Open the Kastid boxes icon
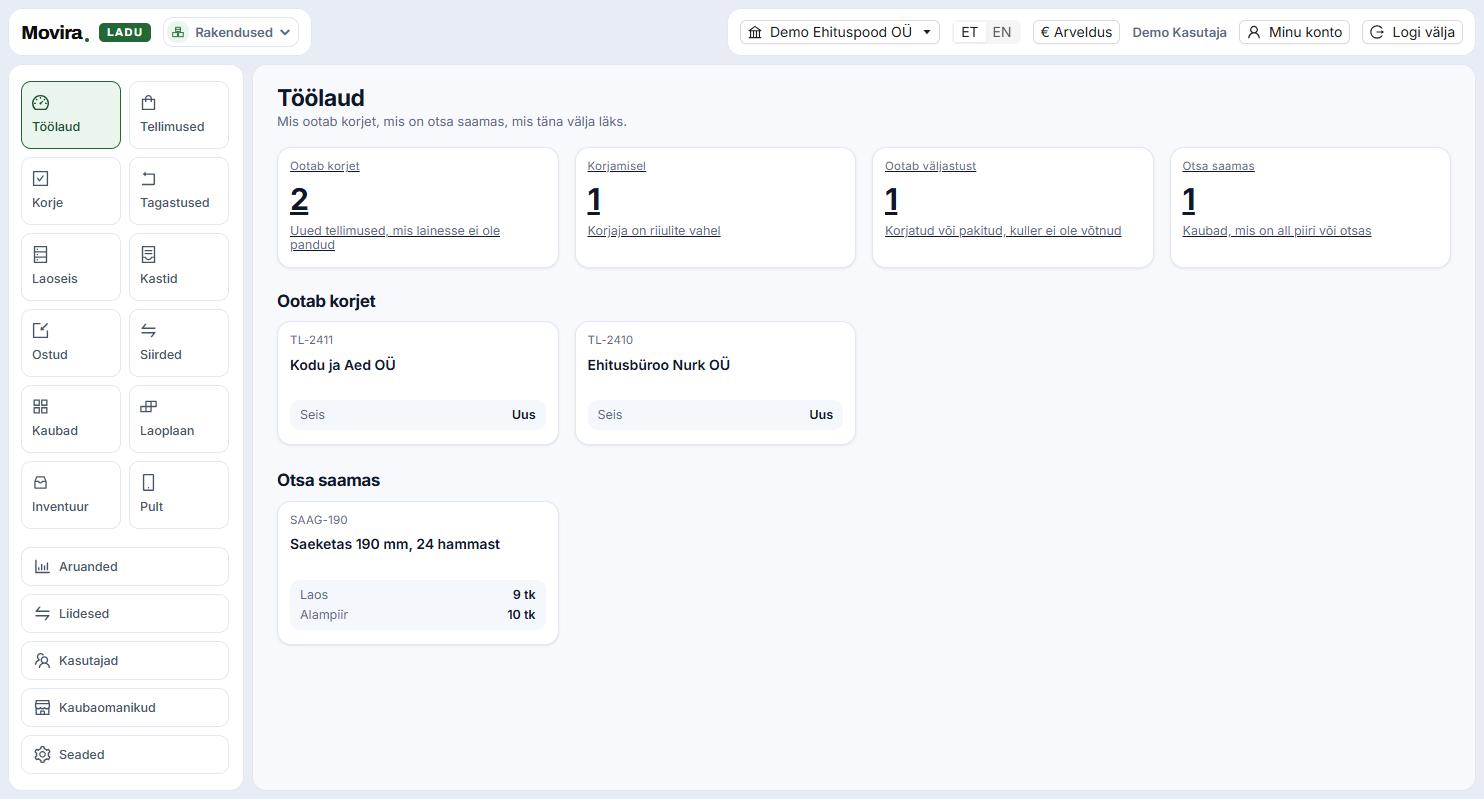Screen dimensions: 1484x799 point(149,255)
